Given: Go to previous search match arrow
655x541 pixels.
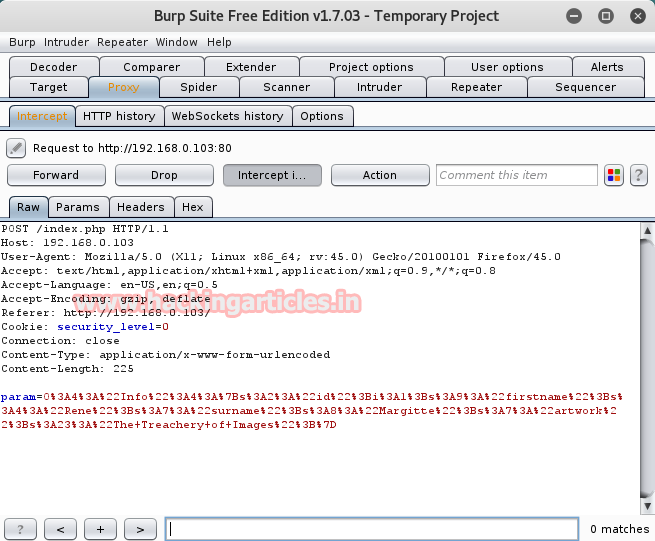Looking at the screenshot, I should [x=60, y=529].
